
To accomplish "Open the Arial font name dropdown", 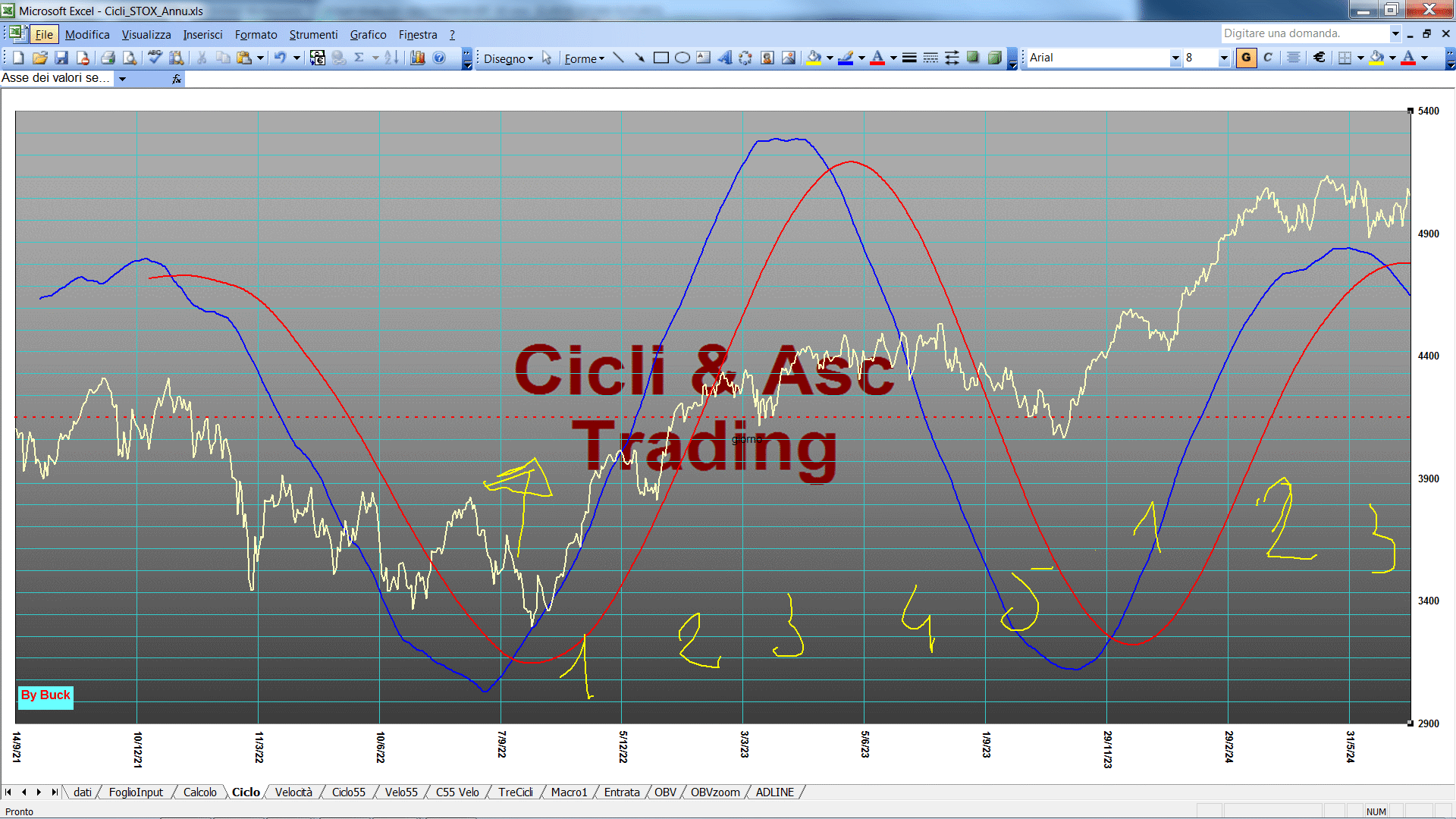I will coord(1175,58).
